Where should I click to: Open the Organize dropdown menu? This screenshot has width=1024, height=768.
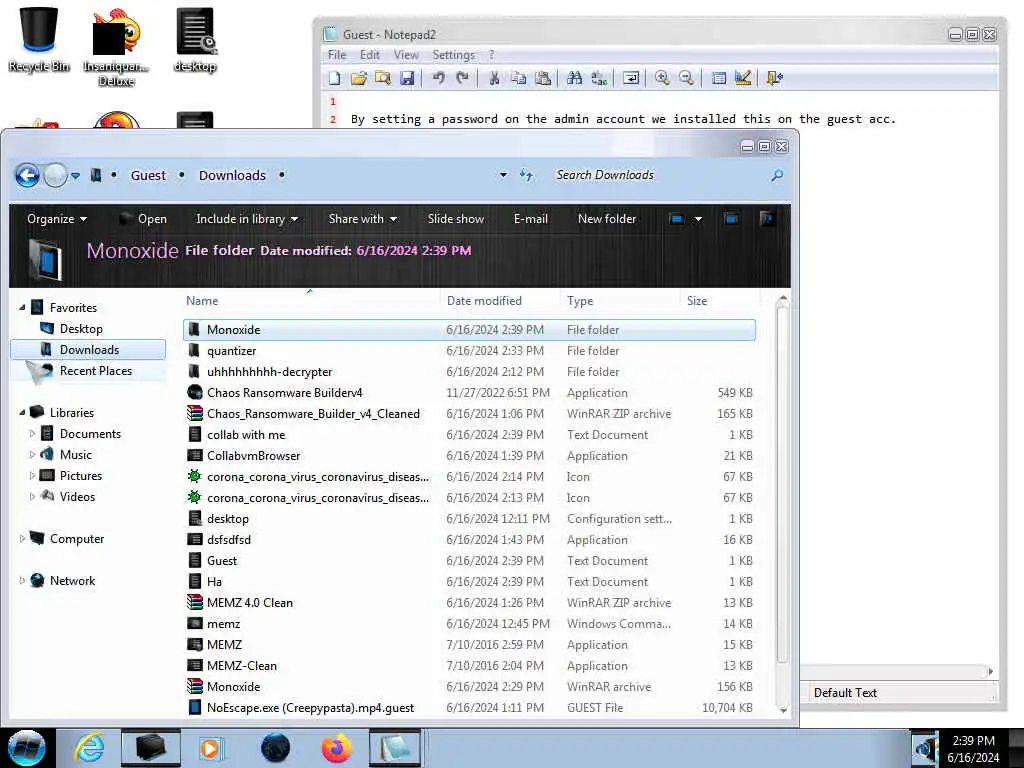tap(57, 219)
